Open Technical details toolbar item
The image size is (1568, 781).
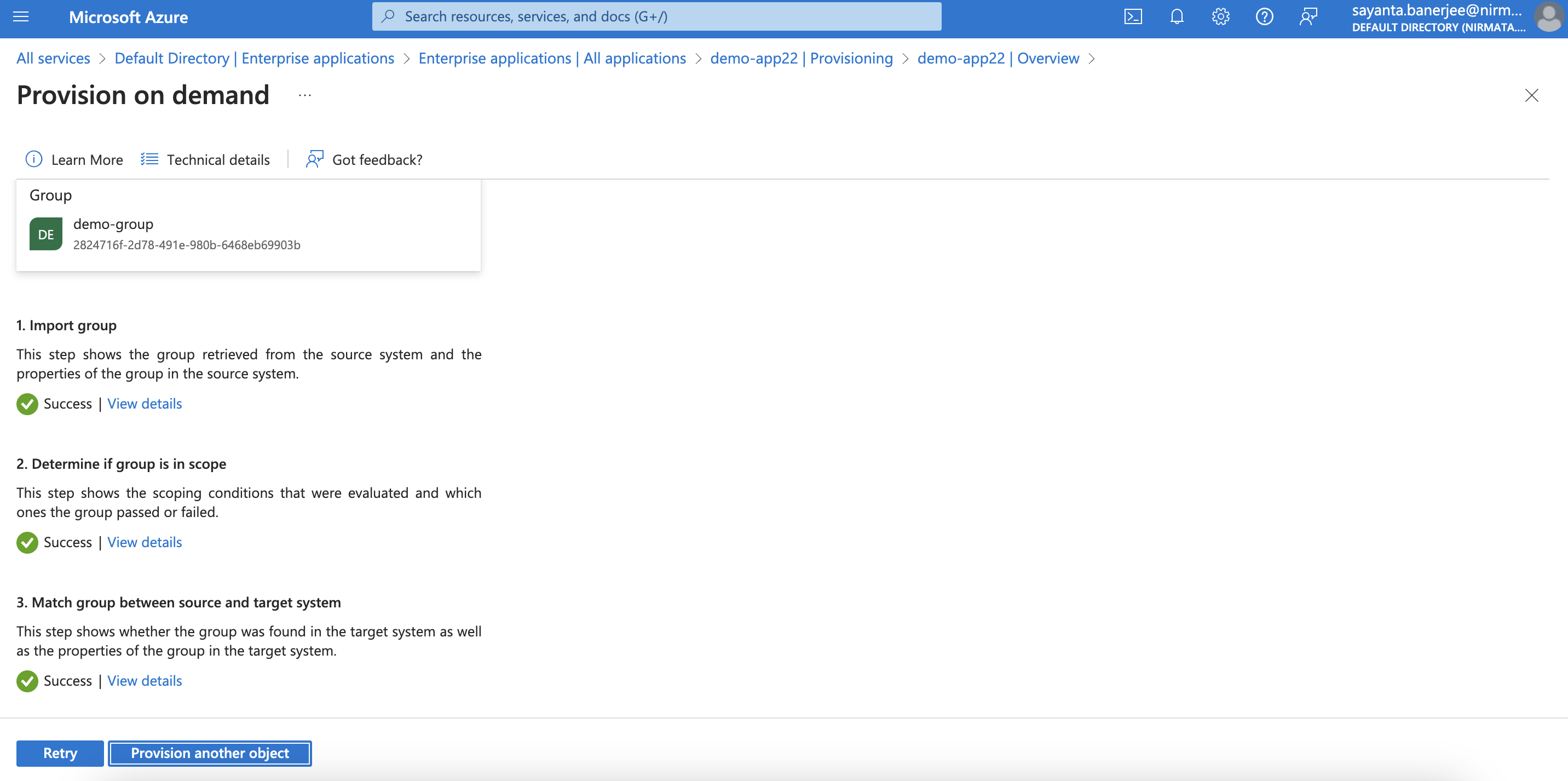205,159
